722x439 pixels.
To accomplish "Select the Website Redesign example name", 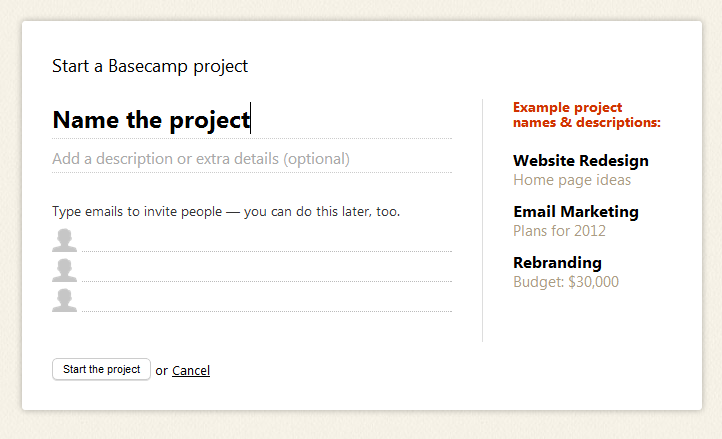I will 581,160.
